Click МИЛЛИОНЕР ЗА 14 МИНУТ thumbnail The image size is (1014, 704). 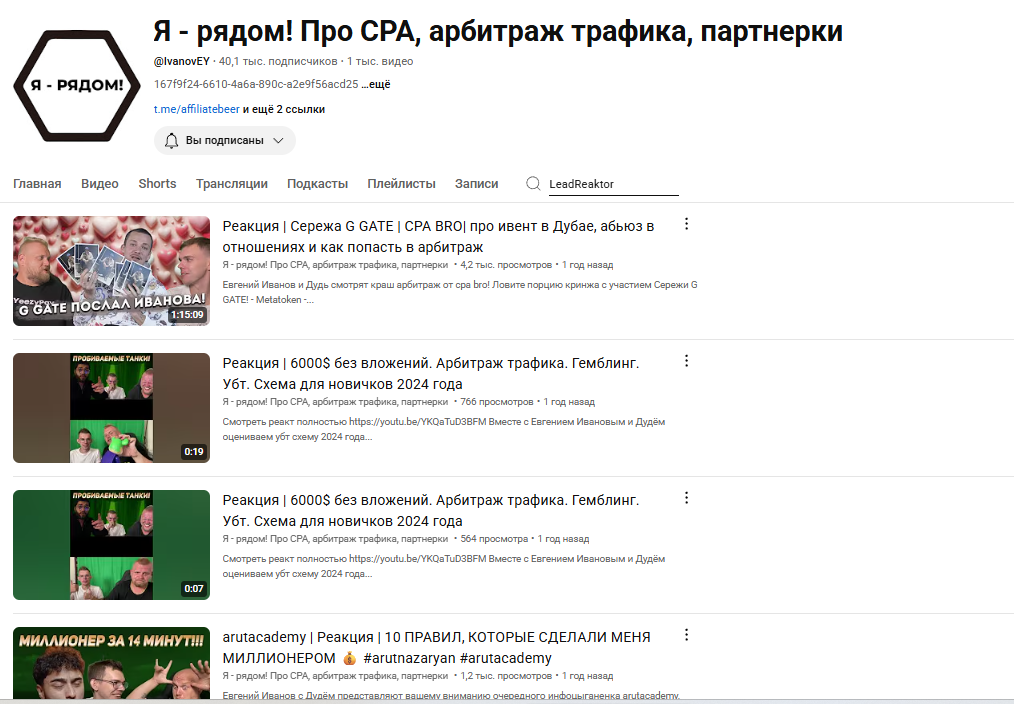click(x=111, y=663)
